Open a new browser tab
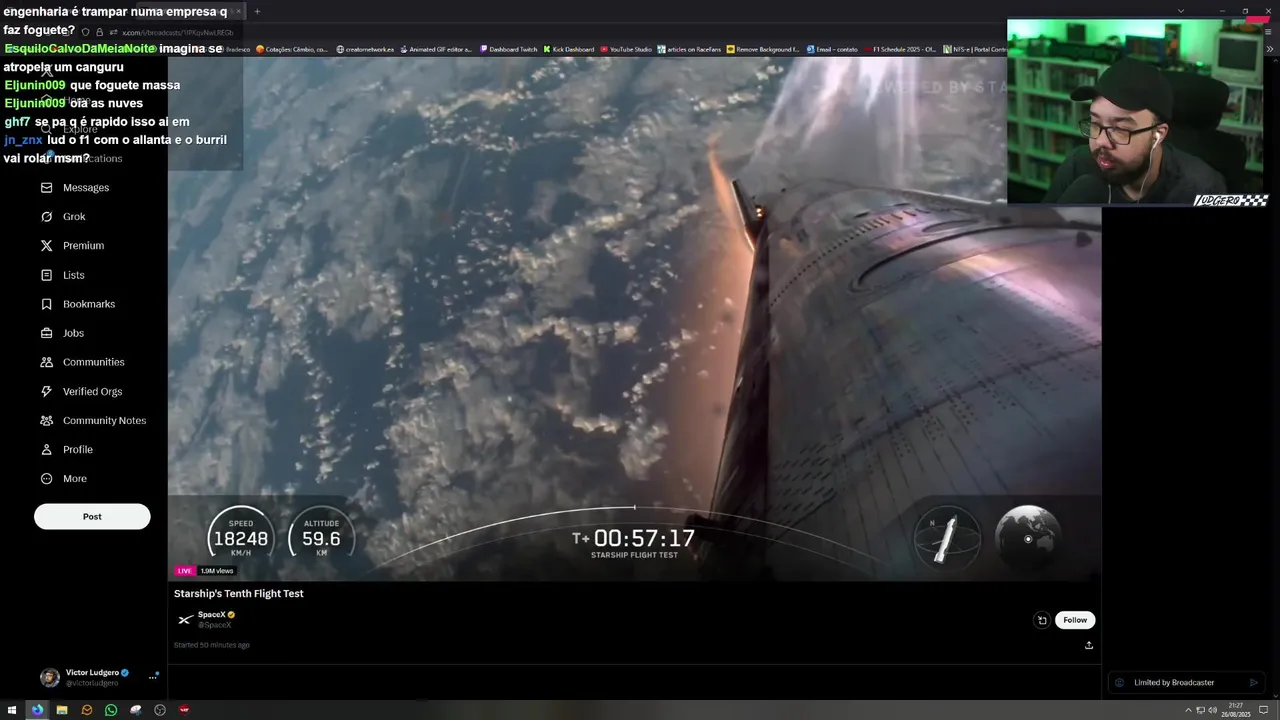Viewport: 1280px width, 720px height. click(257, 11)
